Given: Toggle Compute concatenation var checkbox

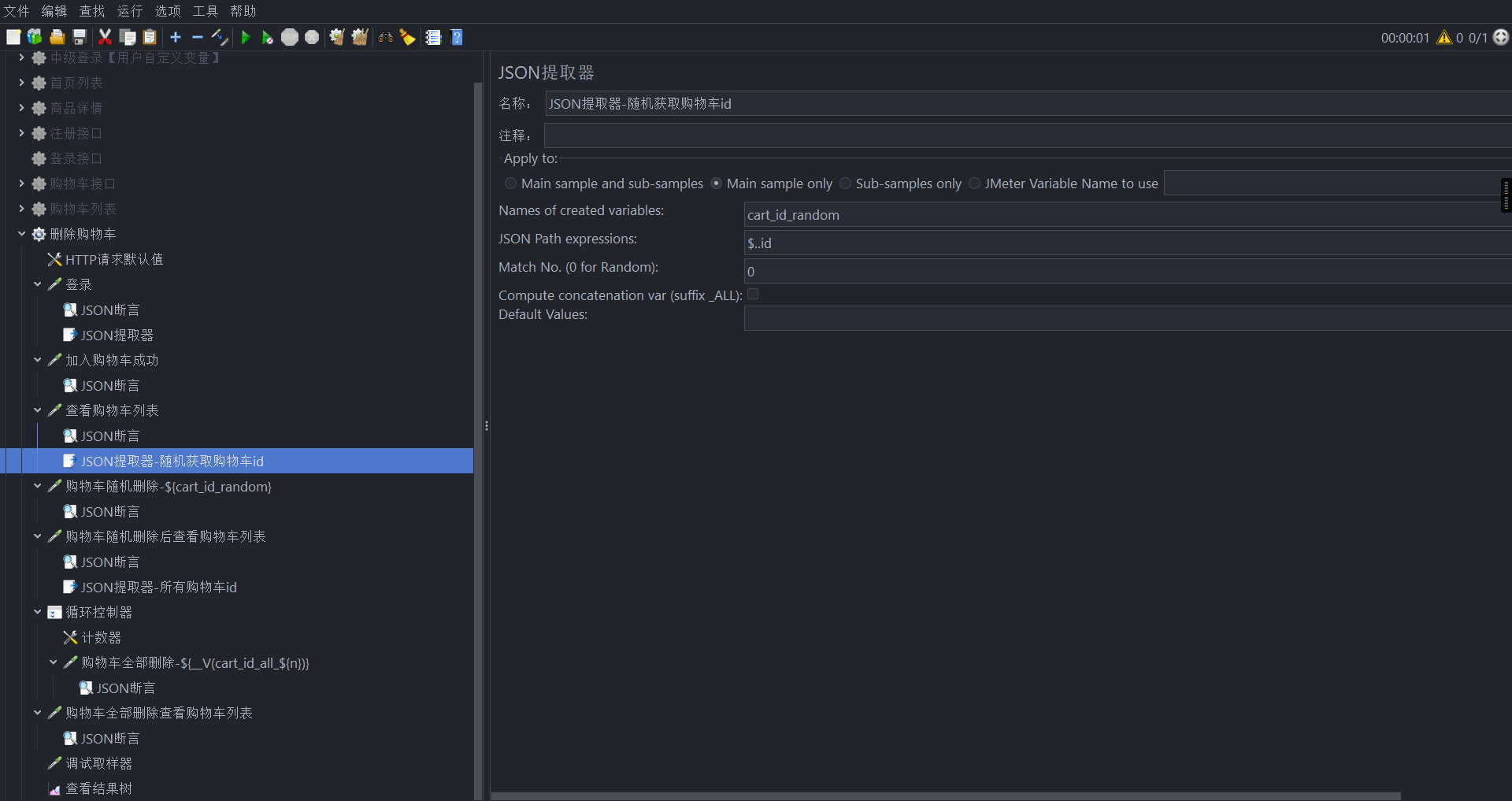Looking at the screenshot, I should point(753,295).
